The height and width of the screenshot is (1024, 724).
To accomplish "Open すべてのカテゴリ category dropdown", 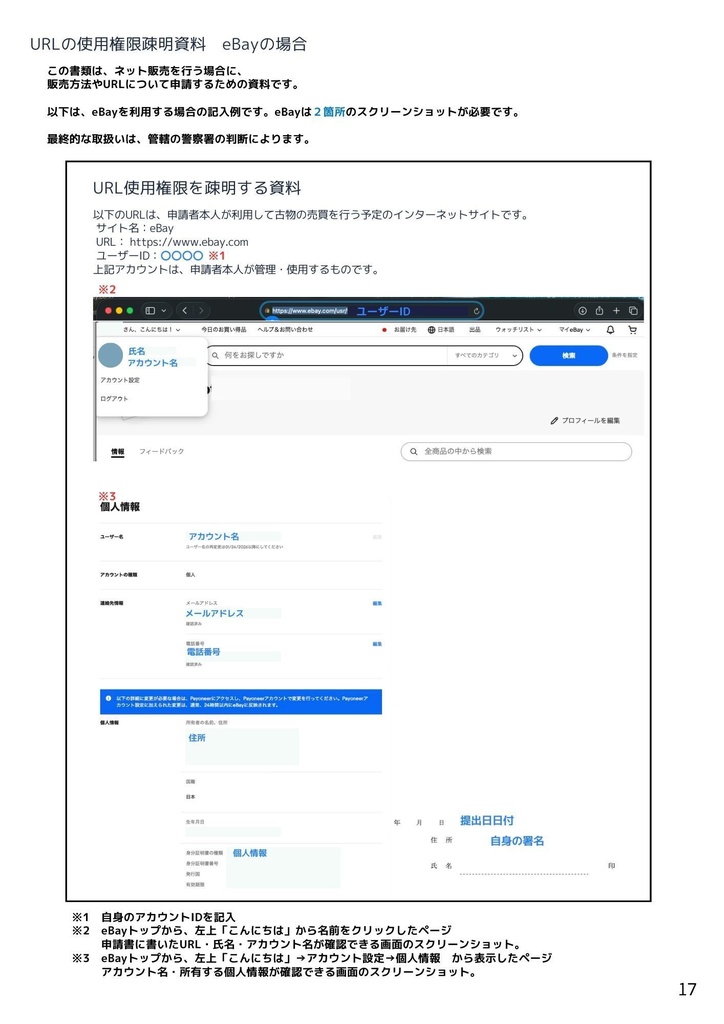I will point(486,355).
